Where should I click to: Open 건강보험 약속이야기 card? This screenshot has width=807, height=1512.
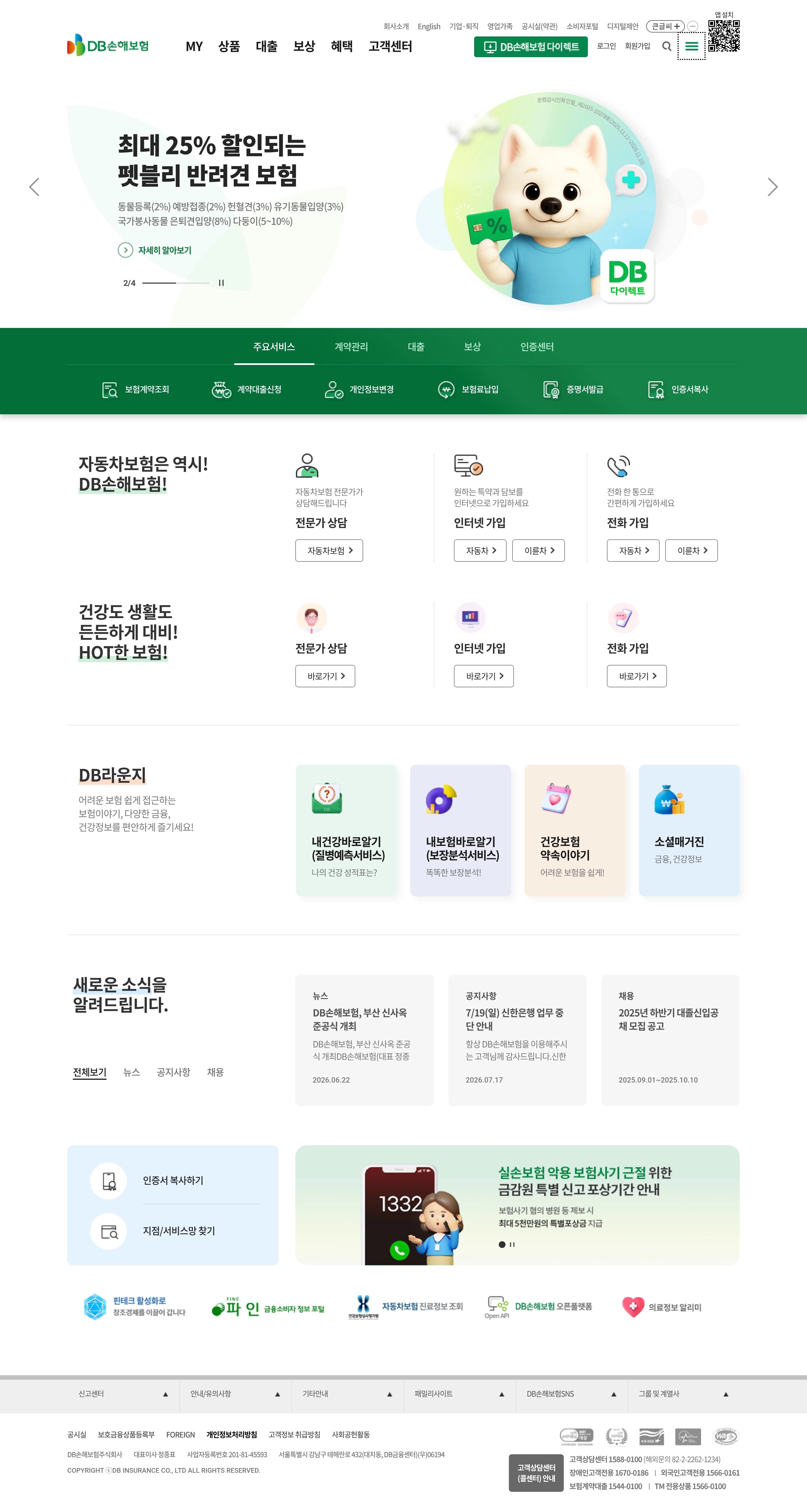click(575, 831)
